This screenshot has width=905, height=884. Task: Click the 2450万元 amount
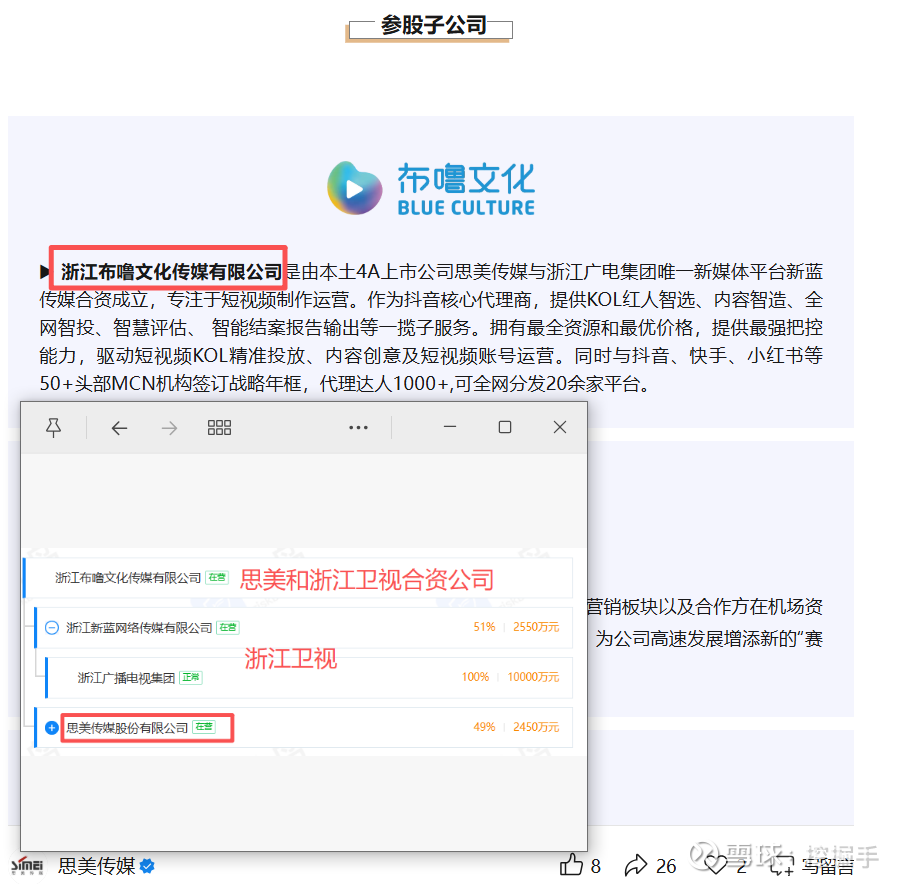[x=536, y=727]
